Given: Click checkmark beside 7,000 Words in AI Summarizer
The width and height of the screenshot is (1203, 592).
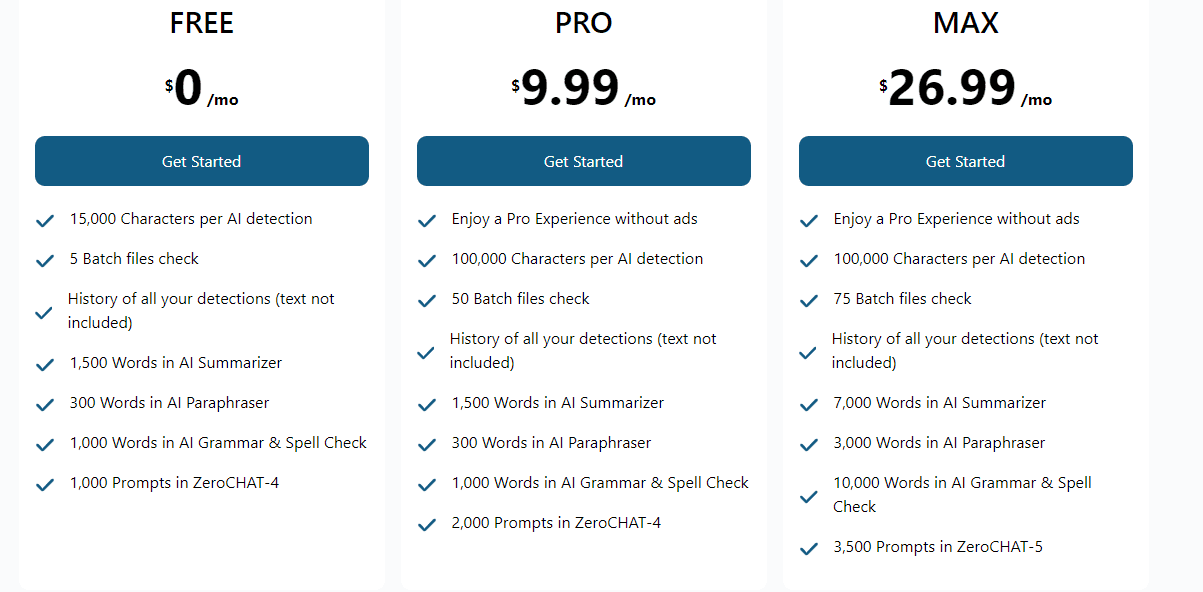Looking at the screenshot, I should (x=809, y=405).
